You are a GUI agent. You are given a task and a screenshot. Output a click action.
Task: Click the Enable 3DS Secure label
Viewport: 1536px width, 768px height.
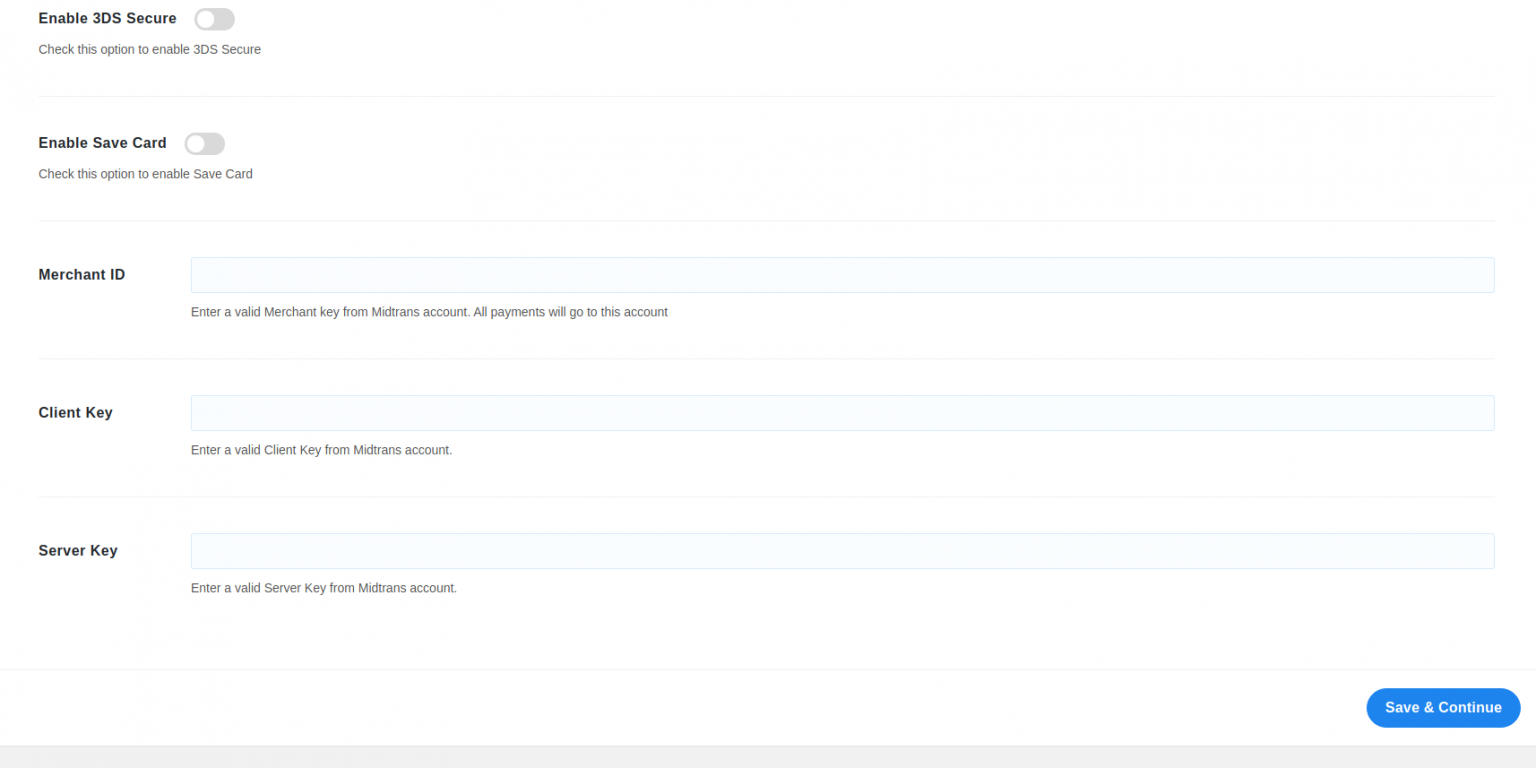click(x=107, y=18)
